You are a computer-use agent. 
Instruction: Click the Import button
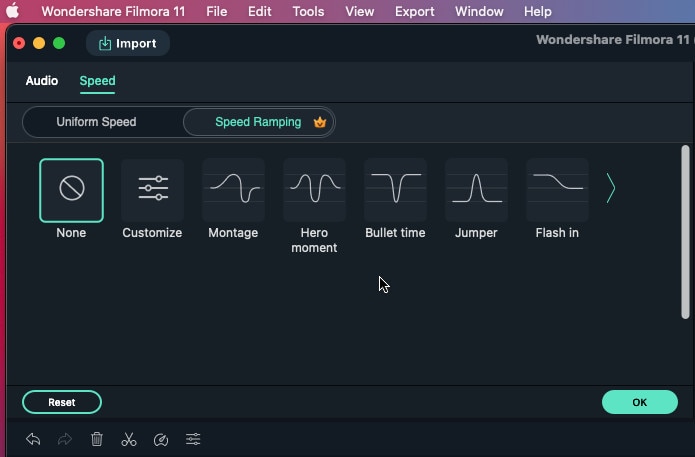coord(127,43)
